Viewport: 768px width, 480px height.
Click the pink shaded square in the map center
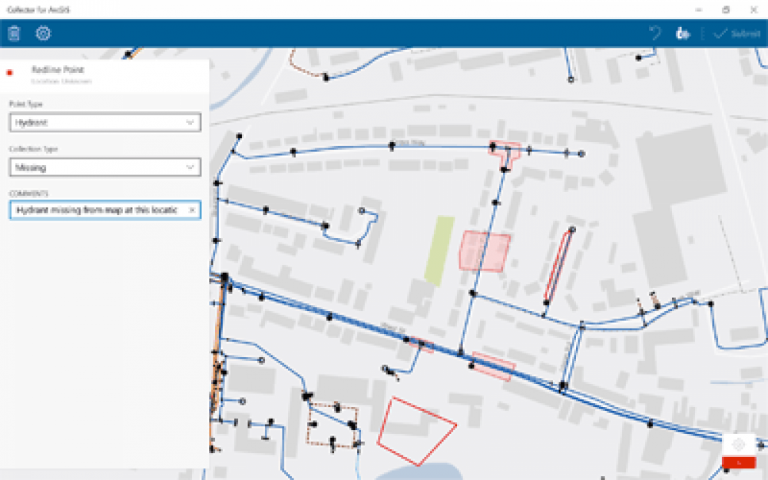pyautogui.click(x=484, y=251)
